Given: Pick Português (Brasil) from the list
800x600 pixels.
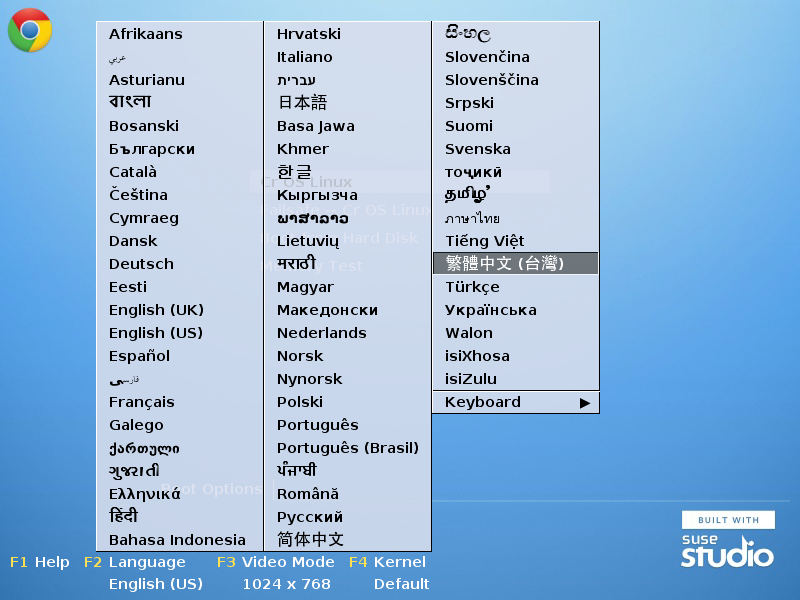Looking at the screenshot, I should click(347, 448).
